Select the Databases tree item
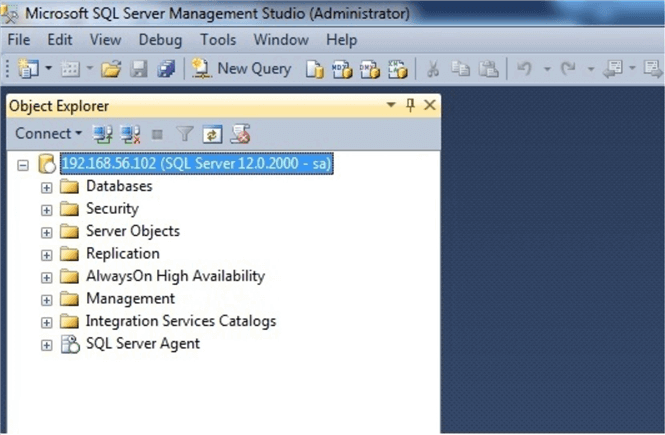Screen dimensions: 665x435 119,186
